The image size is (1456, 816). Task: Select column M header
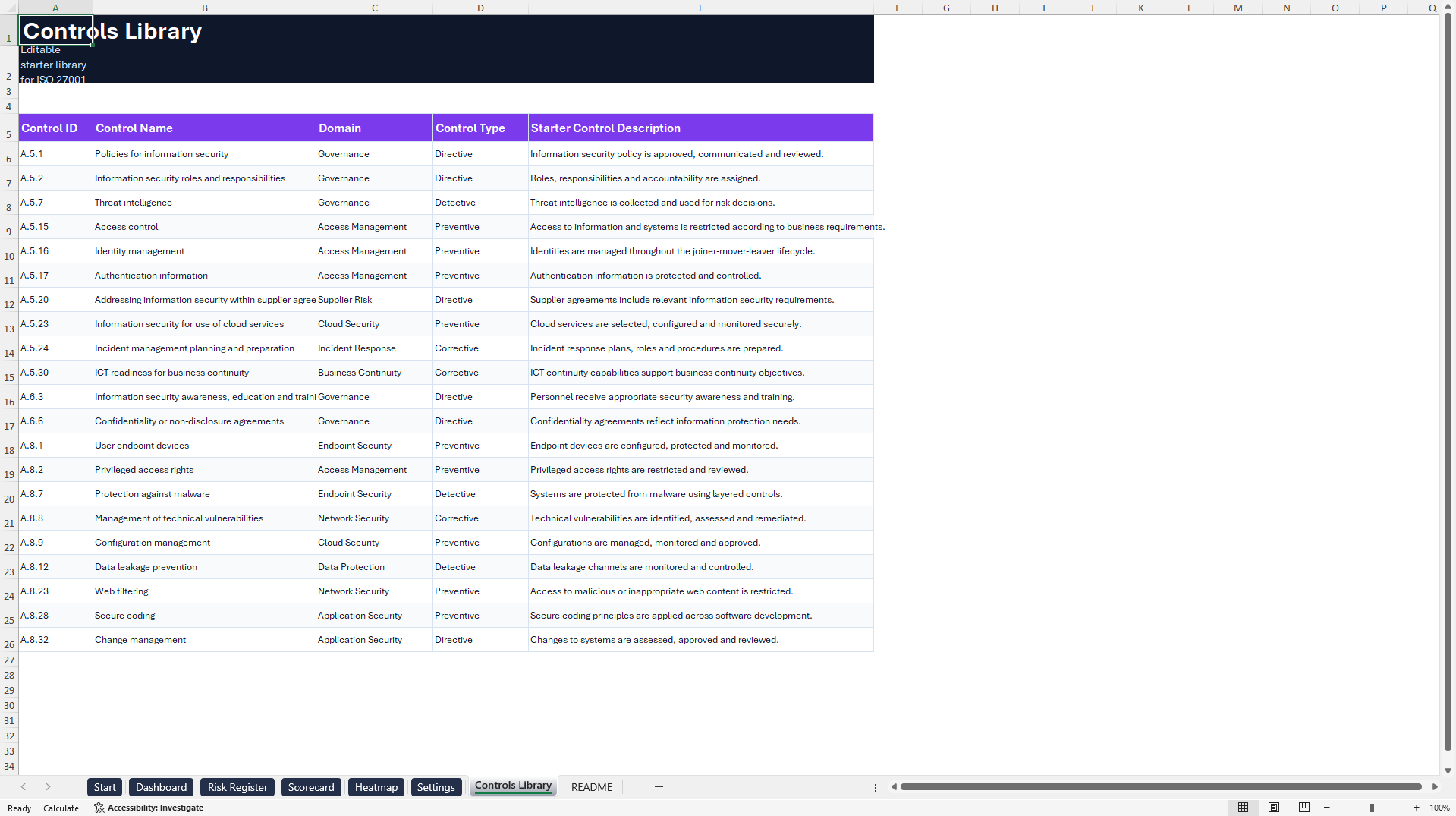(x=1238, y=8)
